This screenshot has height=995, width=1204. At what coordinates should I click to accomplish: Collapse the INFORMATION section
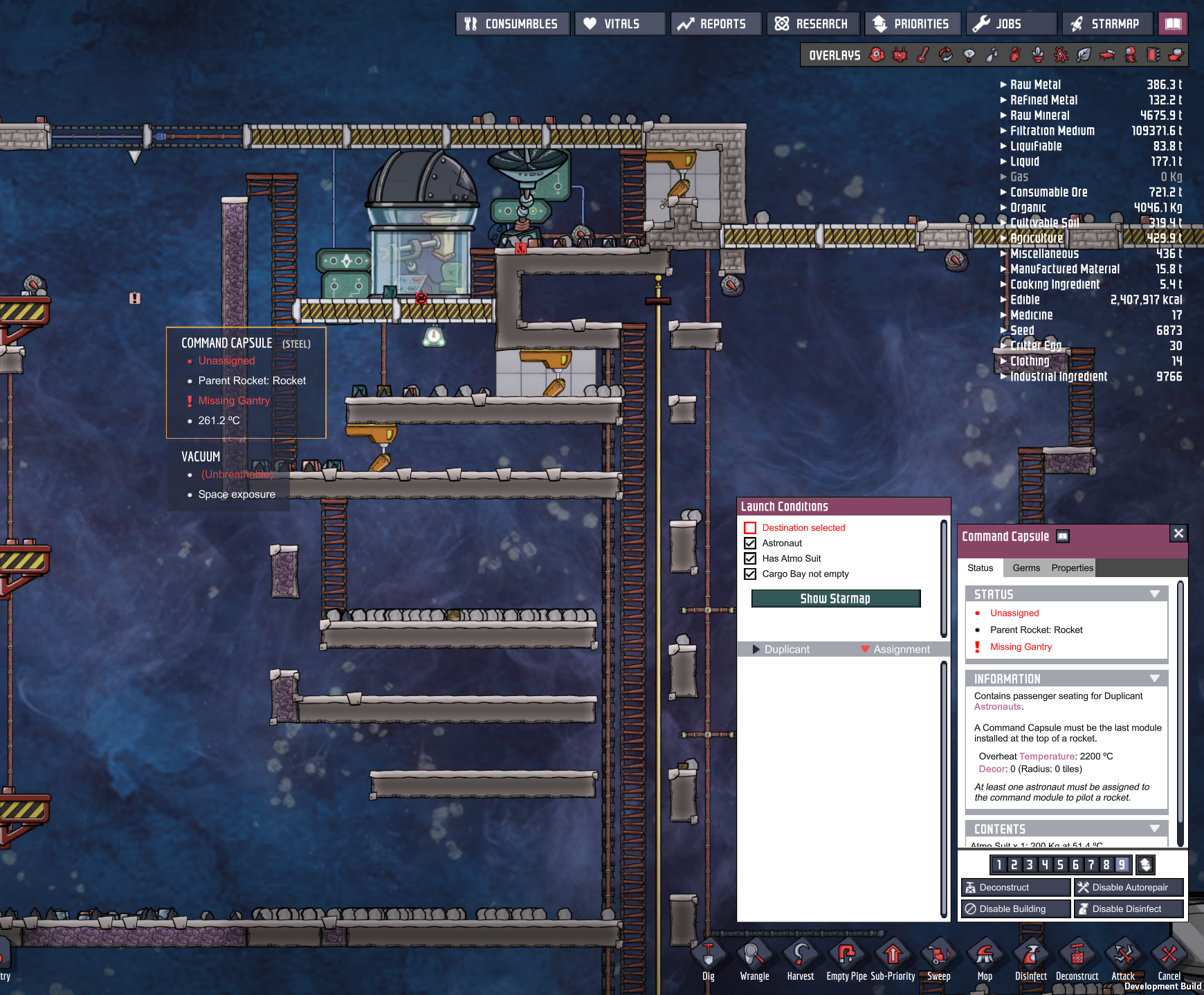1154,679
